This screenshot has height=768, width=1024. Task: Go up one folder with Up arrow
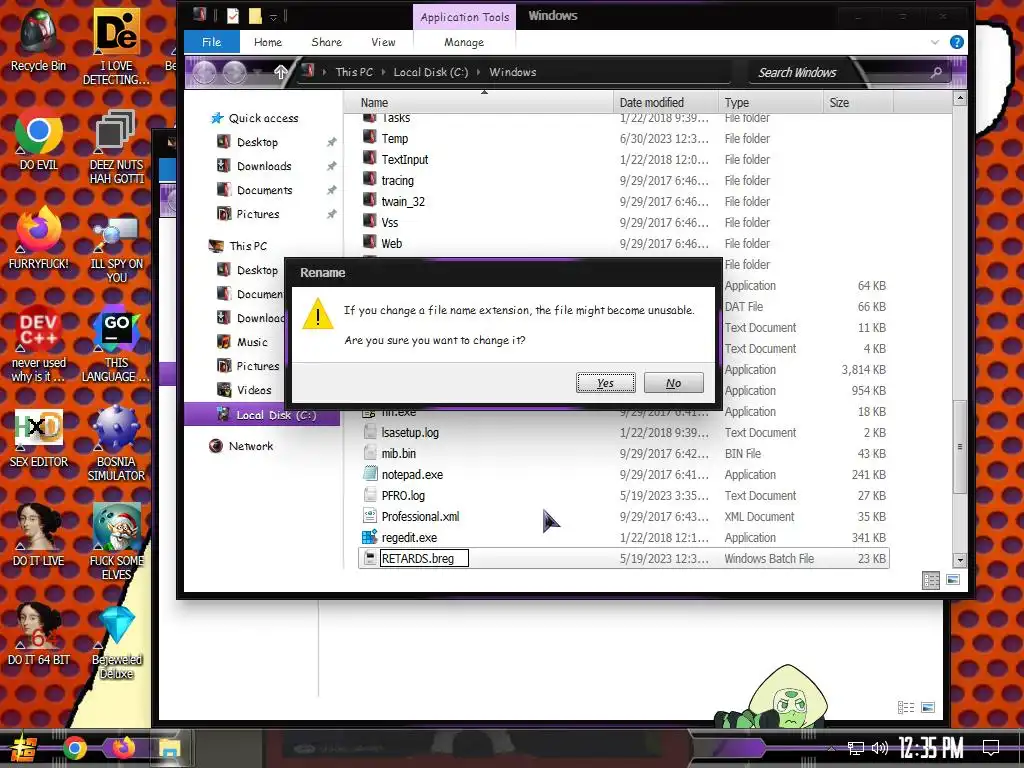tap(281, 72)
